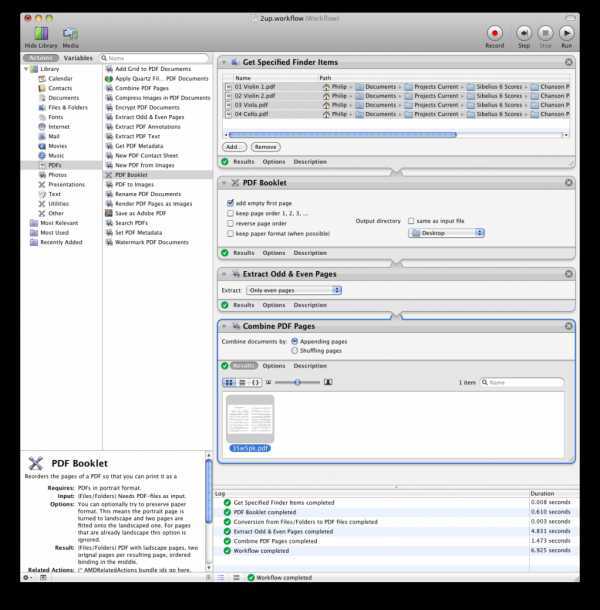Collapse the PDF Booklet action panel
This screenshot has height=610, width=600.
[224, 183]
